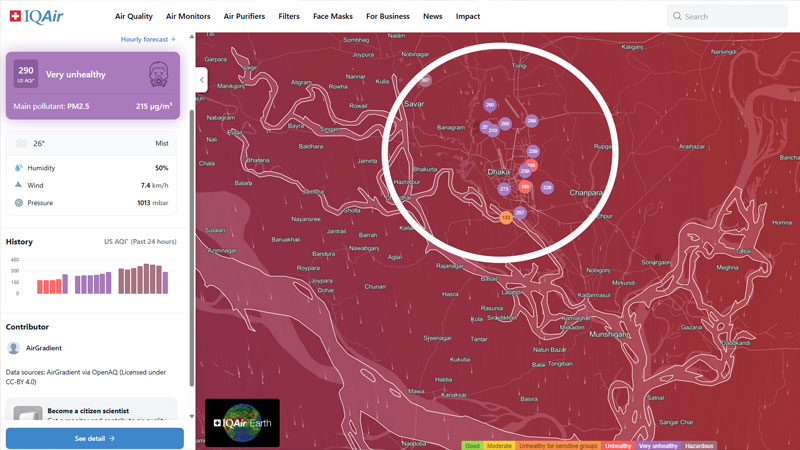Click the Dhaka city label
Viewport: 800px width, 450px height.
coord(498,172)
